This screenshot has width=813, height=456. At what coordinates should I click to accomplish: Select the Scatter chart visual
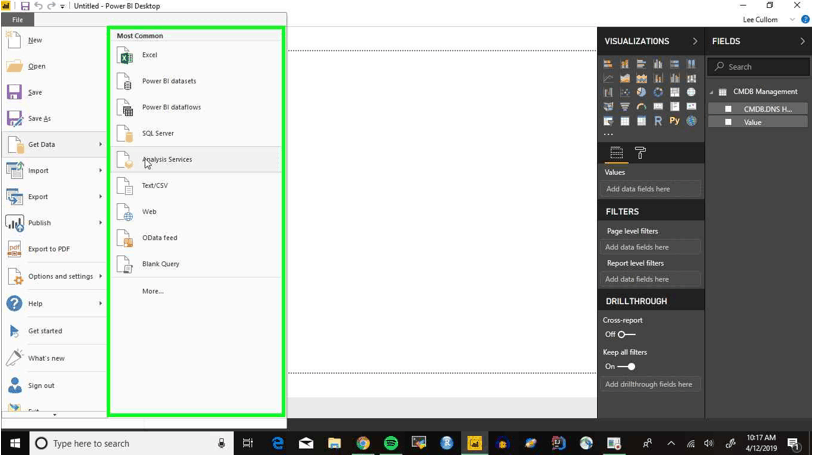tap(625, 92)
